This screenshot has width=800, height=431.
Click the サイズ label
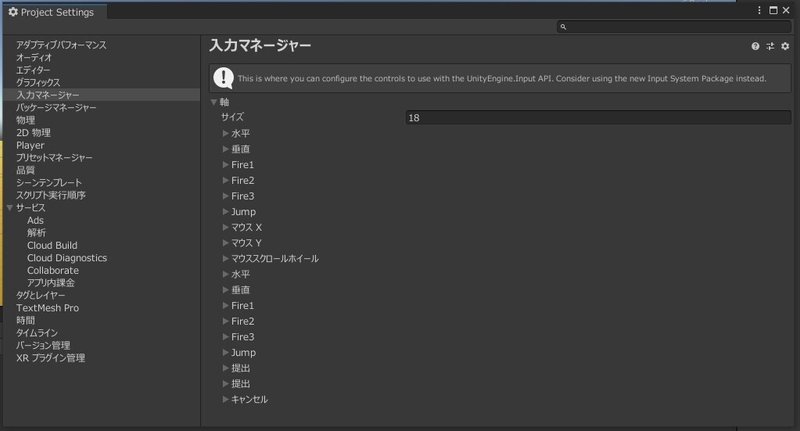[x=232, y=117]
